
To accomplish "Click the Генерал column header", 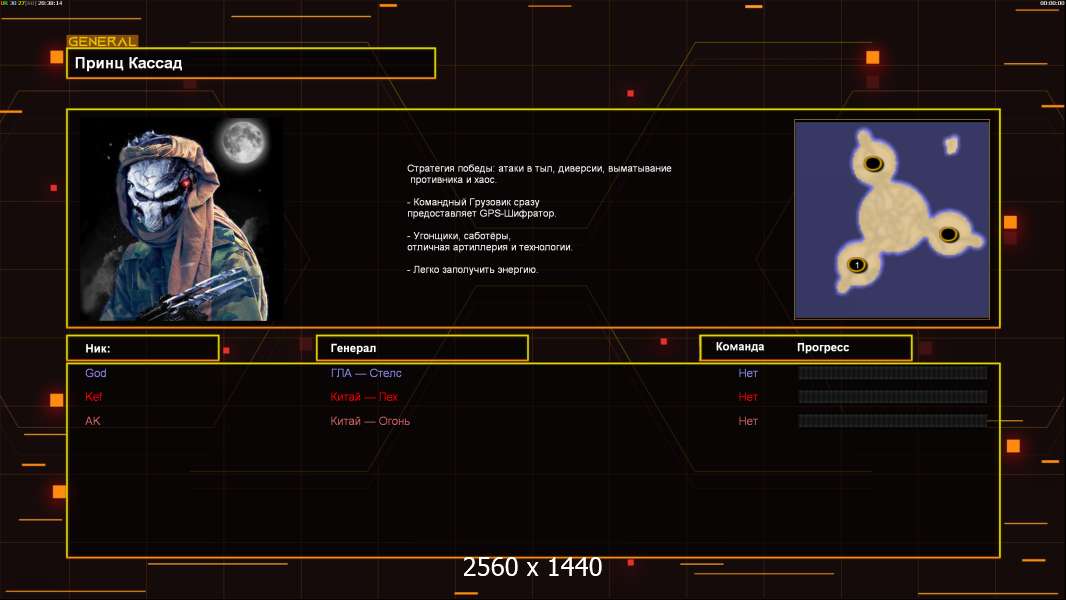I will (x=421, y=348).
